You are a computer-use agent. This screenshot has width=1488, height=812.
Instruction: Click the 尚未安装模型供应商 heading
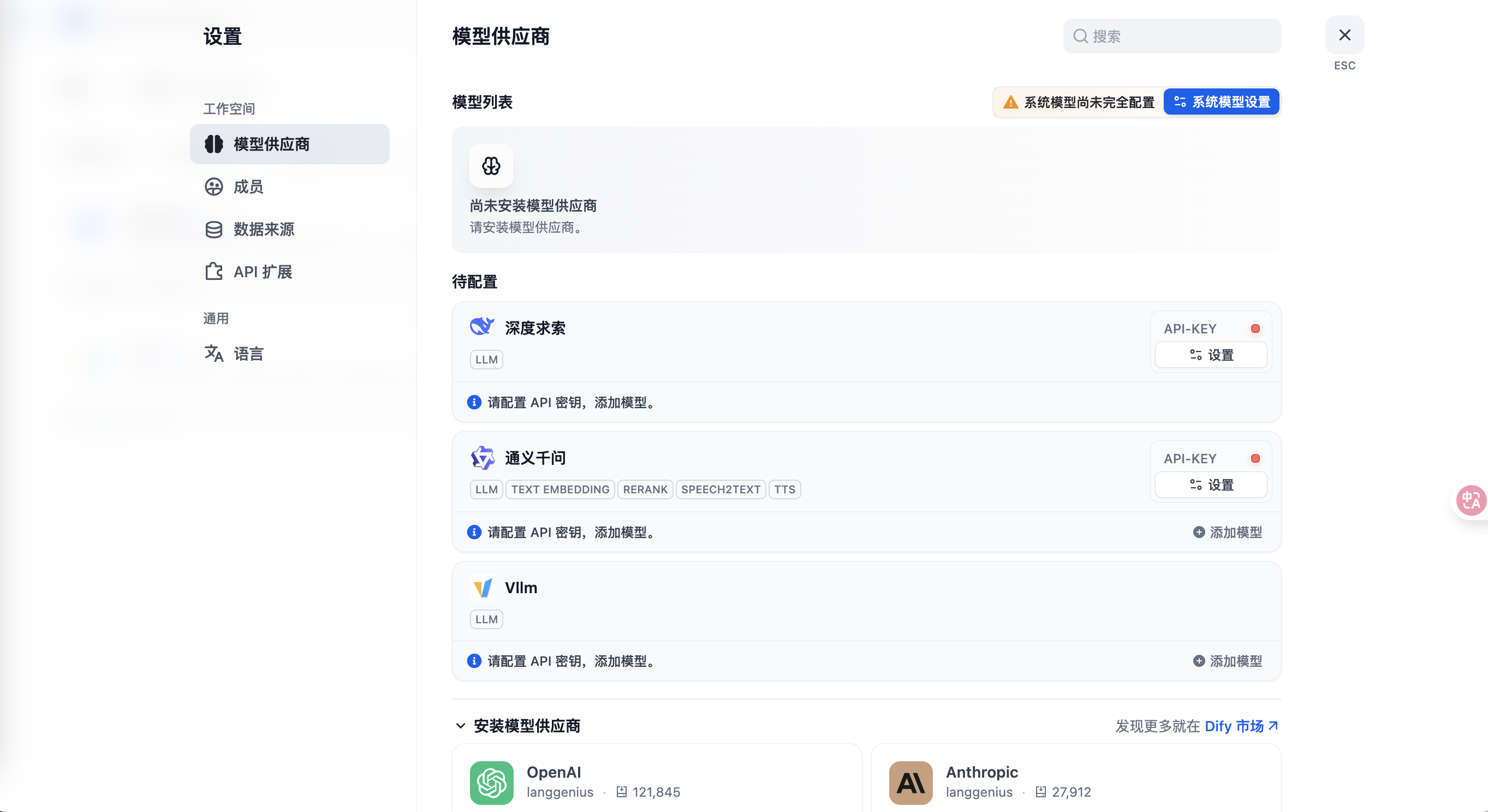533,206
